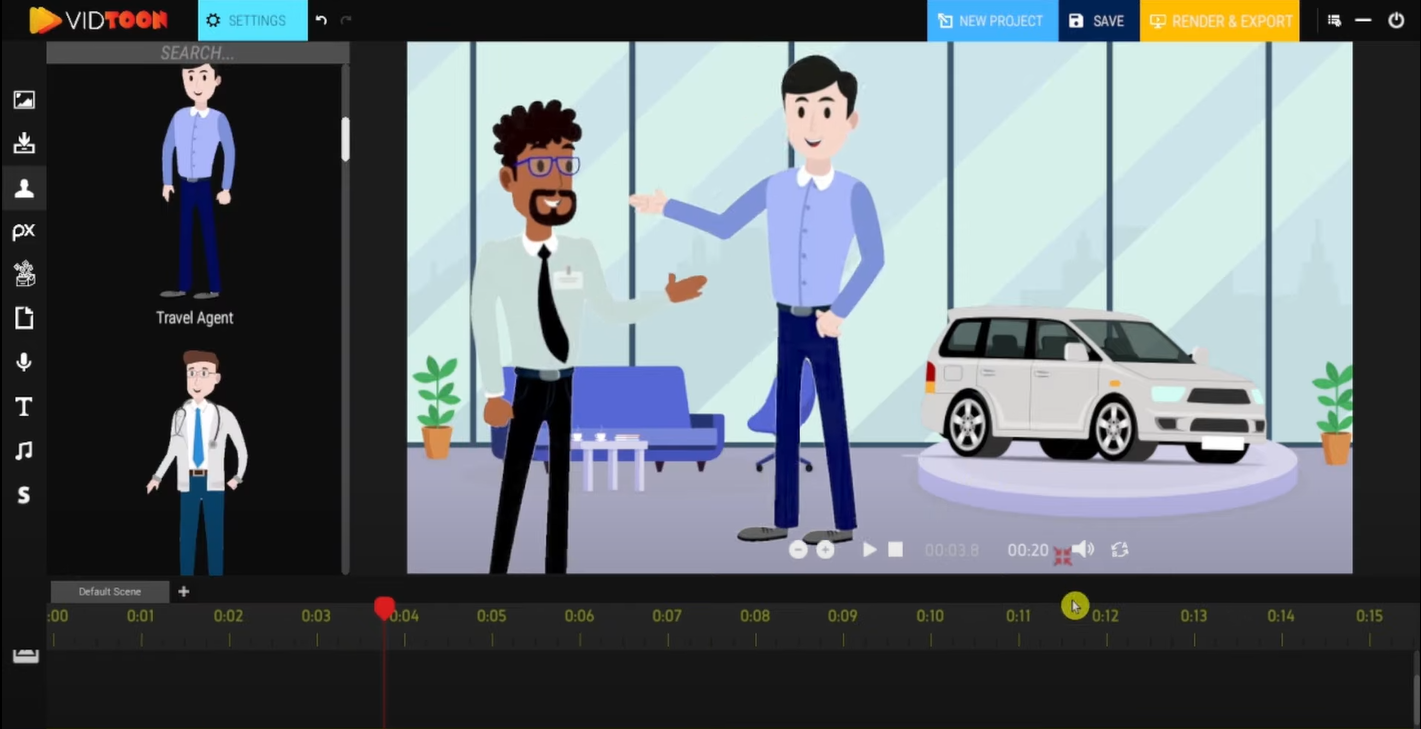Zoom out canvas with minus button

click(x=797, y=550)
